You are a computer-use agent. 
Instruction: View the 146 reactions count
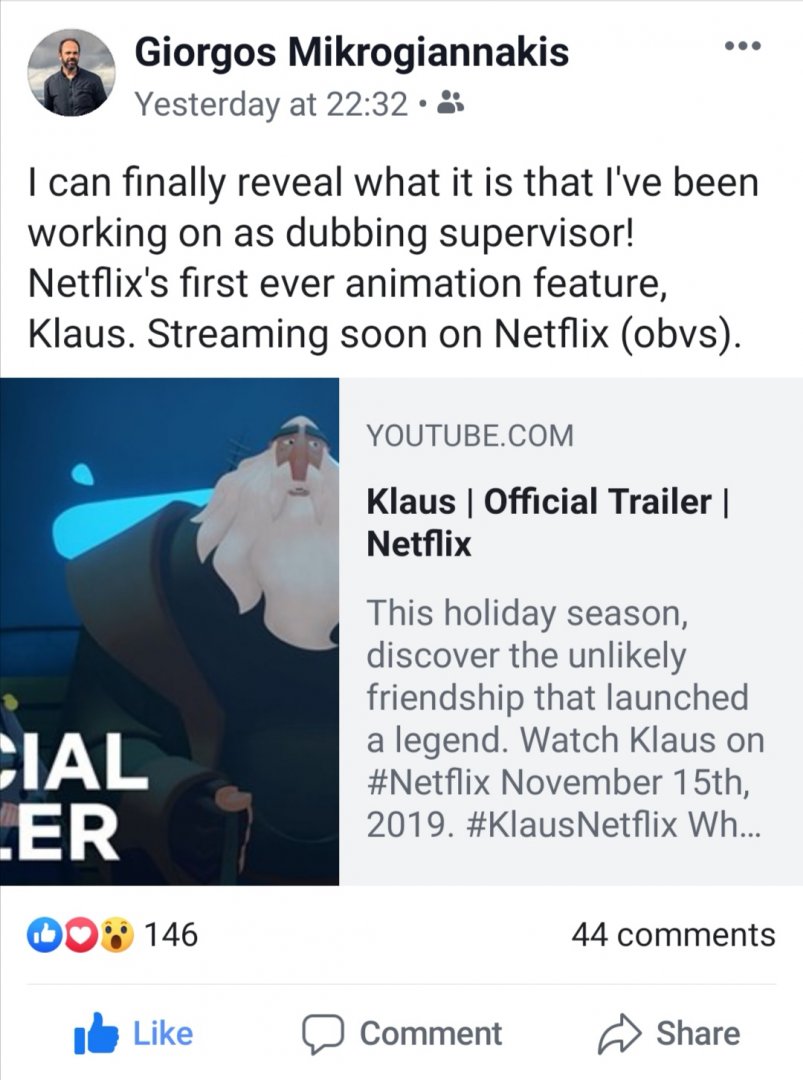(x=171, y=935)
